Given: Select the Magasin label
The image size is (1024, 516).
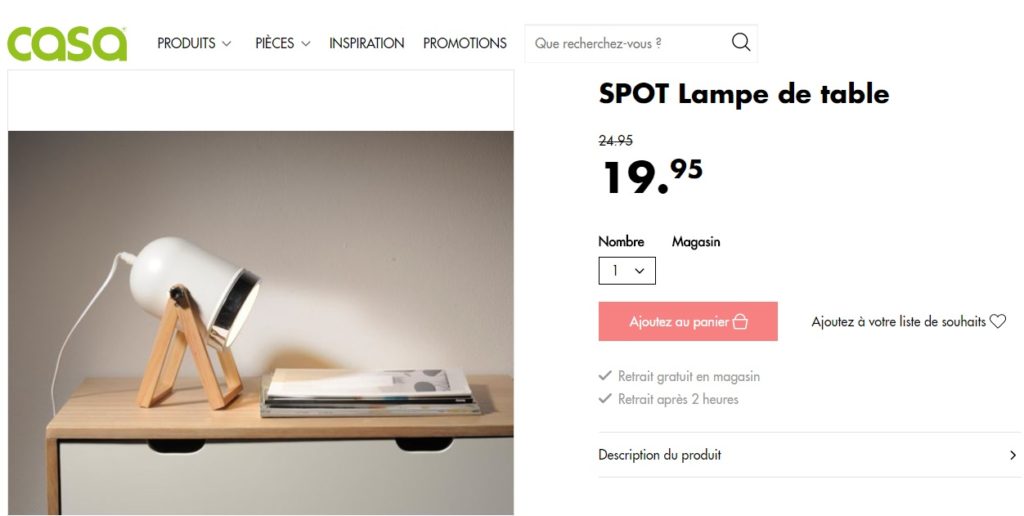Looking at the screenshot, I should [x=696, y=242].
